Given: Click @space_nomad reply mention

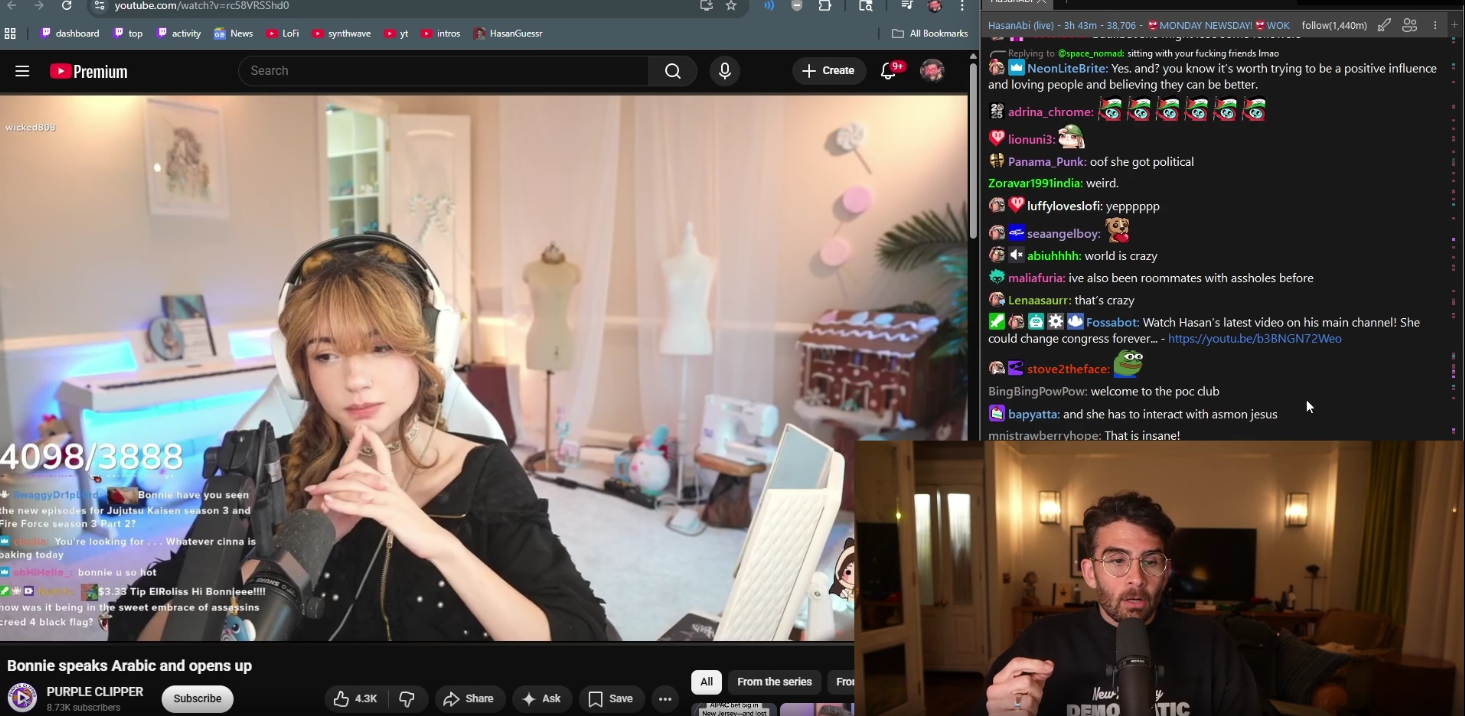Looking at the screenshot, I should click(x=1090, y=53).
